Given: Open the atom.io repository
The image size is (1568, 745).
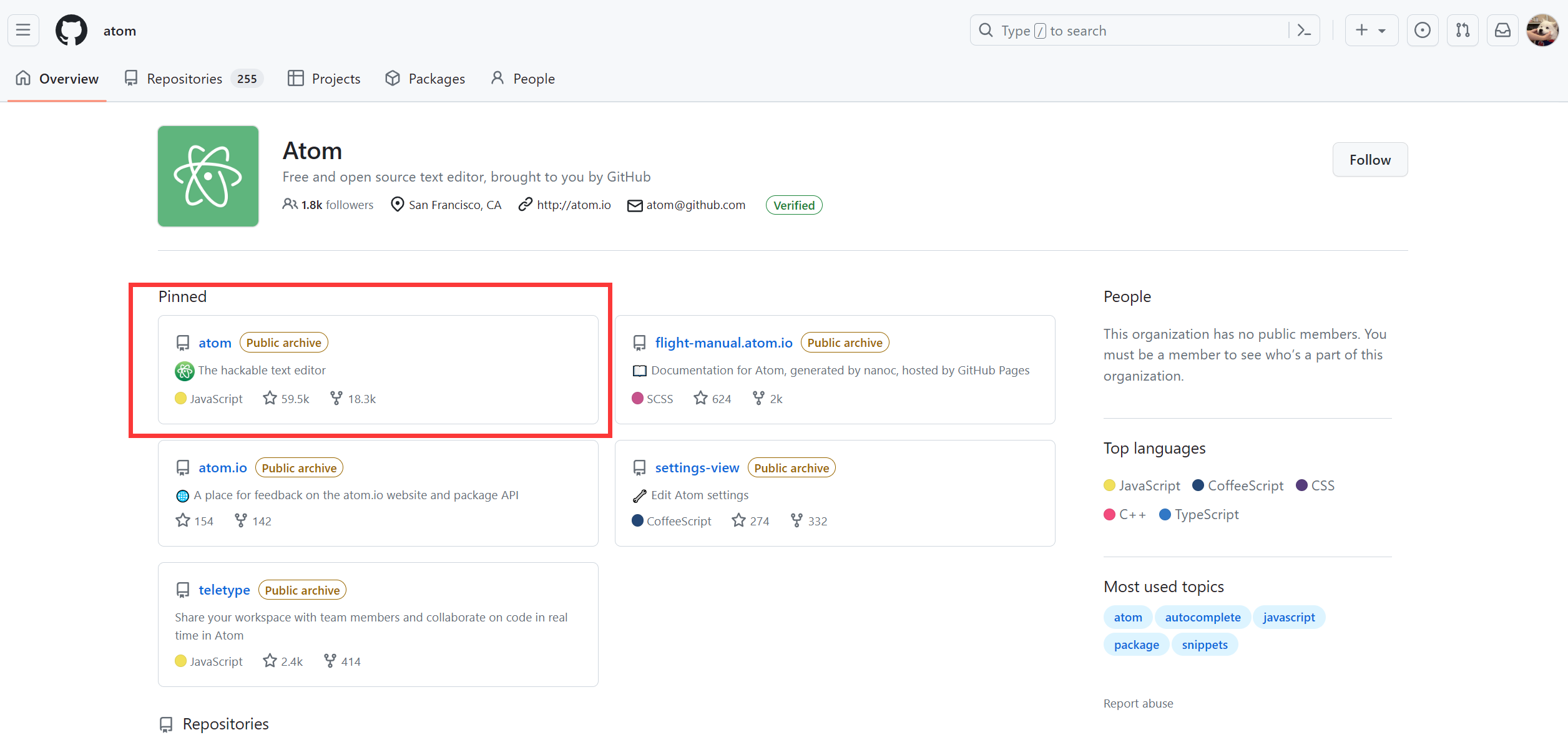Looking at the screenshot, I should tap(222, 467).
